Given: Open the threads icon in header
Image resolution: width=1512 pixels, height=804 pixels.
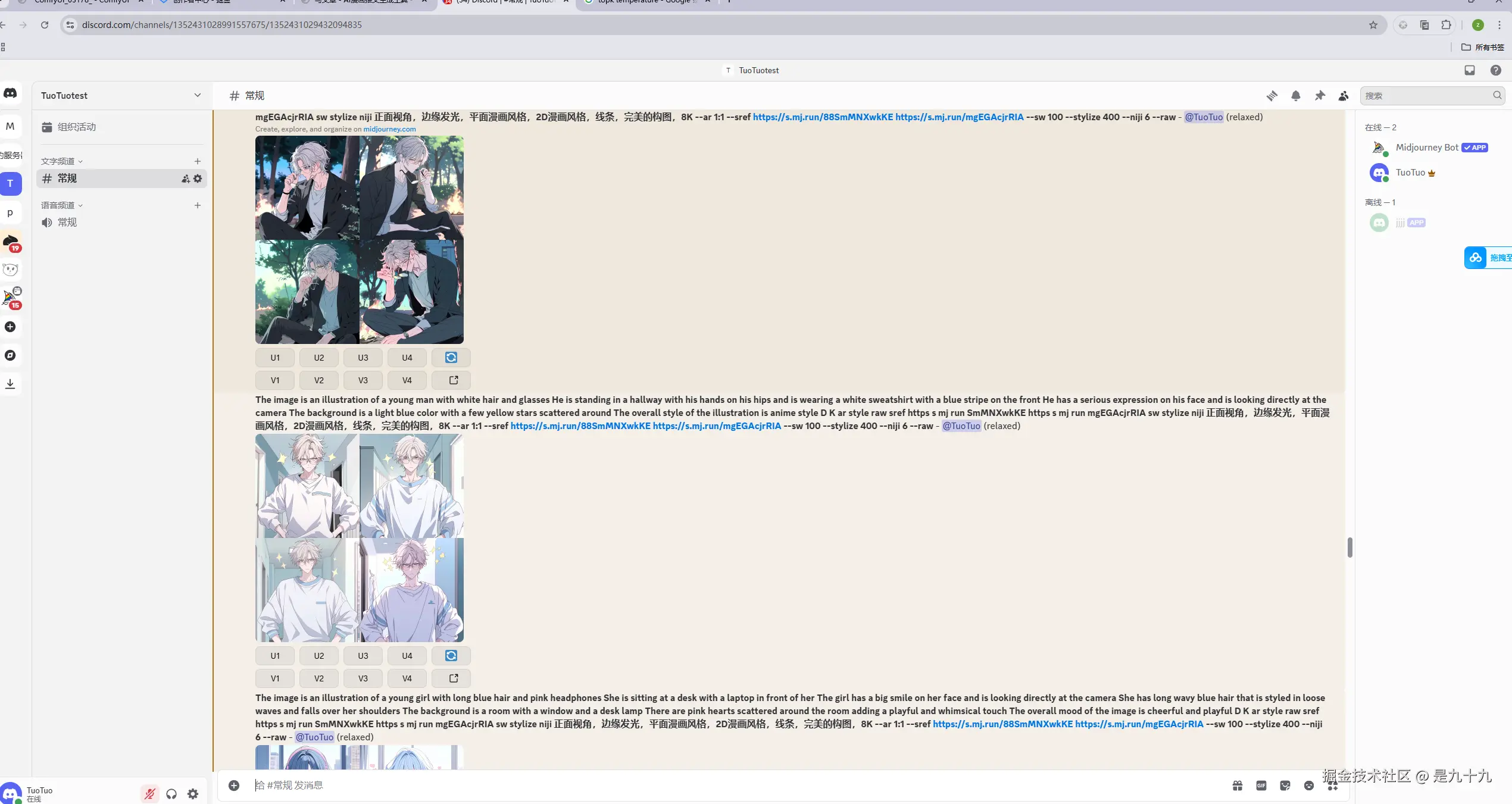Looking at the screenshot, I should [x=1272, y=96].
